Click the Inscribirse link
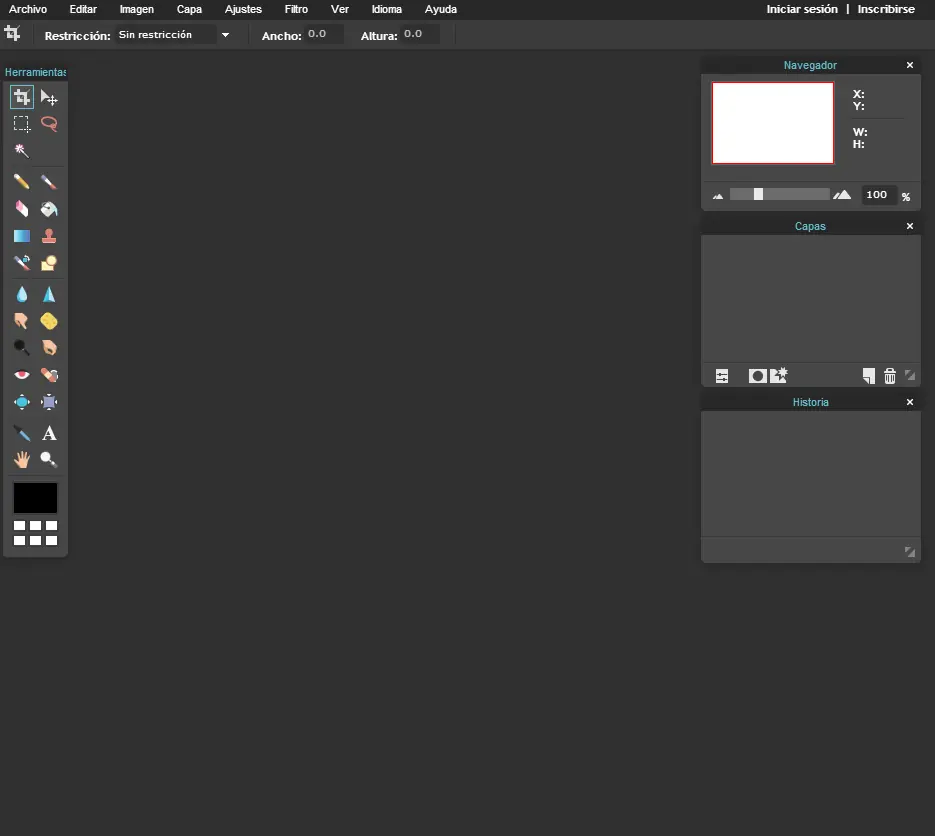 tap(886, 9)
